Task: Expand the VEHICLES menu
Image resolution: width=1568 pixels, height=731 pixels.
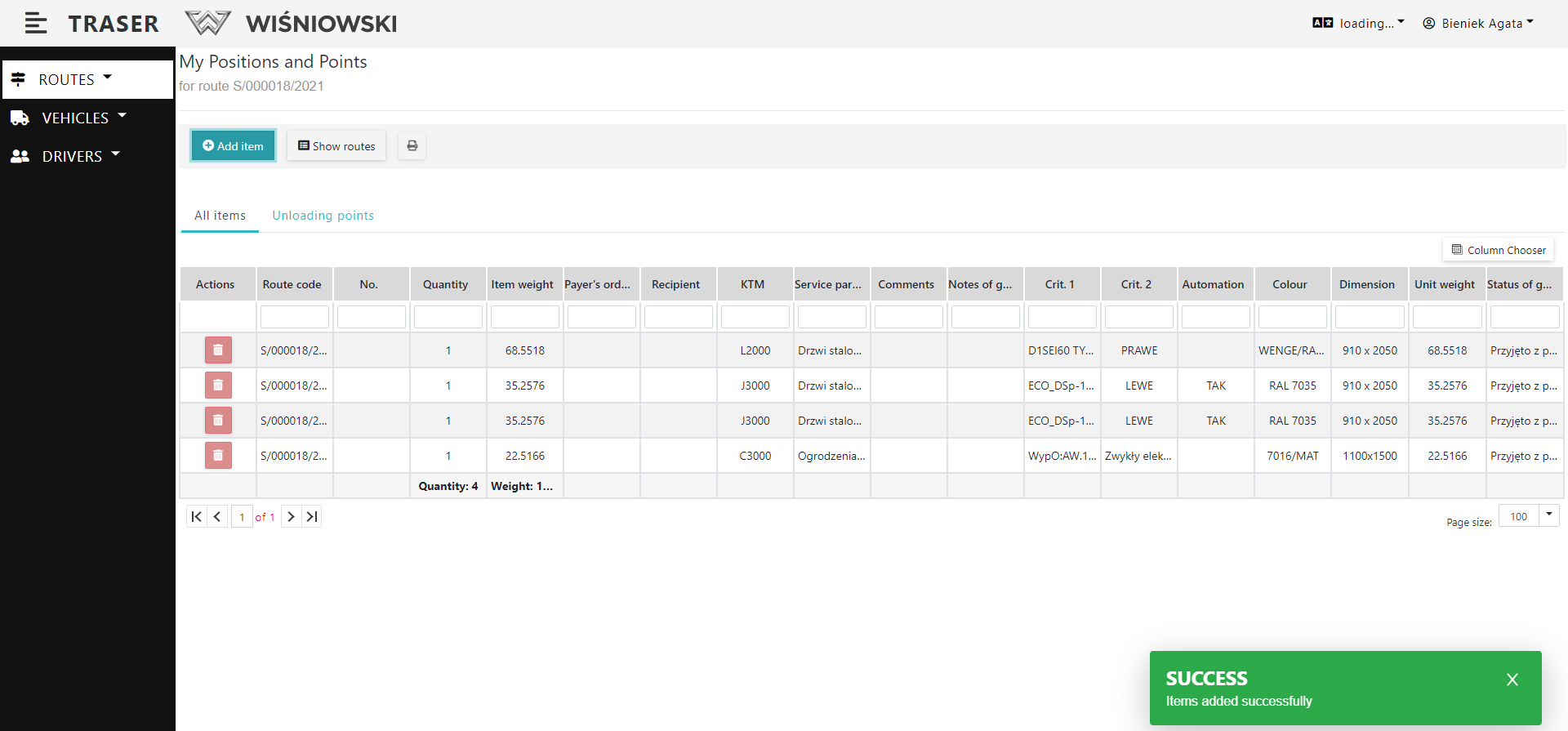Action: click(83, 118)
